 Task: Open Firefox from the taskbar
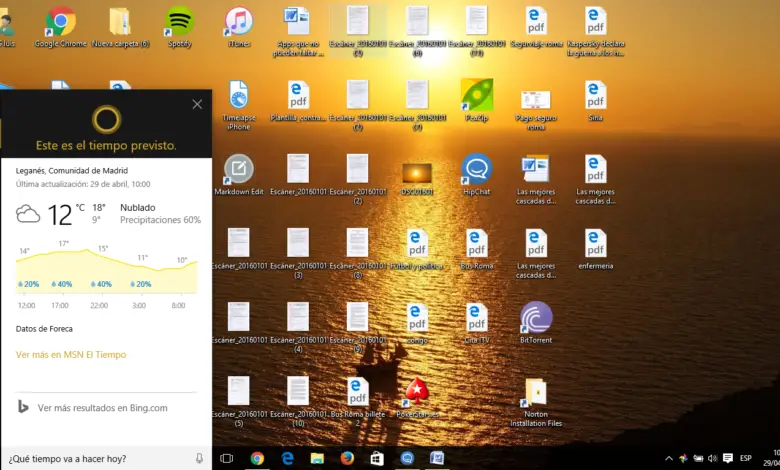[347, 458]
